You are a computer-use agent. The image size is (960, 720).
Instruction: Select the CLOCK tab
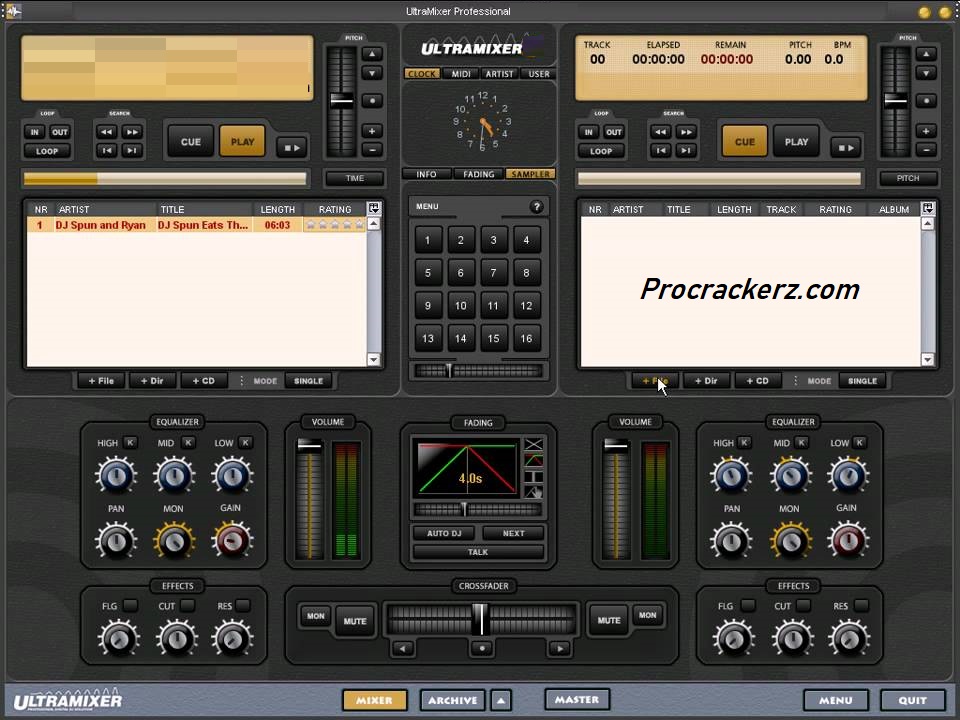421,73
